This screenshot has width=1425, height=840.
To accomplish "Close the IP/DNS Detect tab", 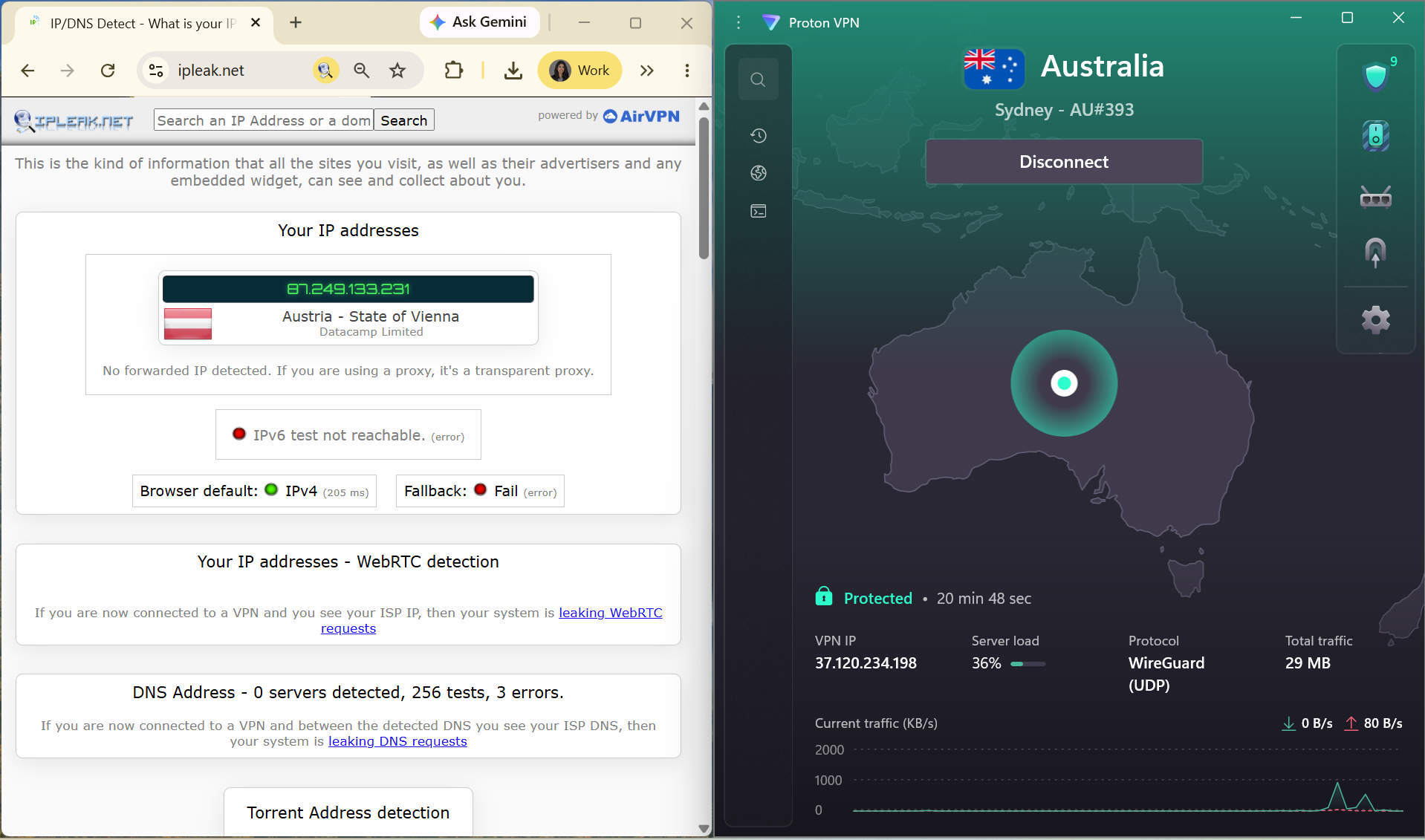I will (256, 23).
